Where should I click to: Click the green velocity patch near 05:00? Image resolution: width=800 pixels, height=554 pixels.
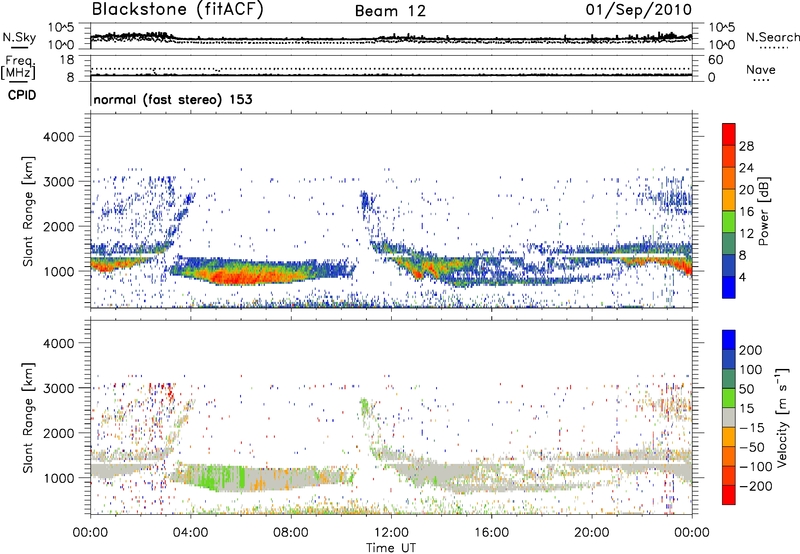214,478
